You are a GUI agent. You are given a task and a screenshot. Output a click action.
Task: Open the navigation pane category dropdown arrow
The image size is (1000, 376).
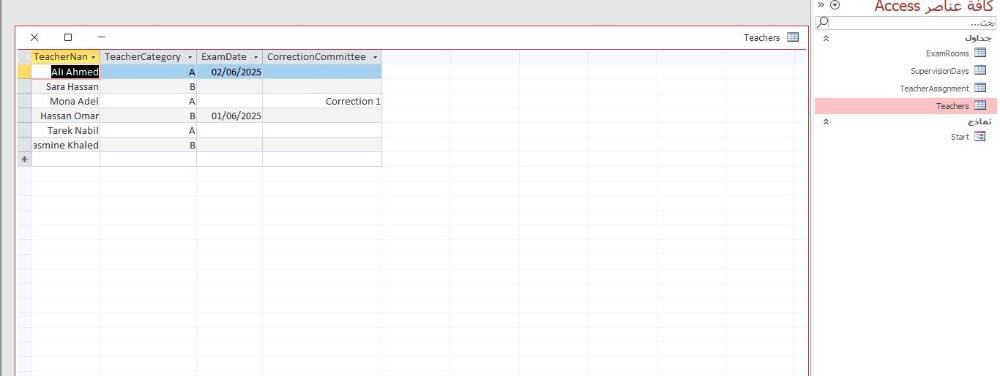click(835, 5)
